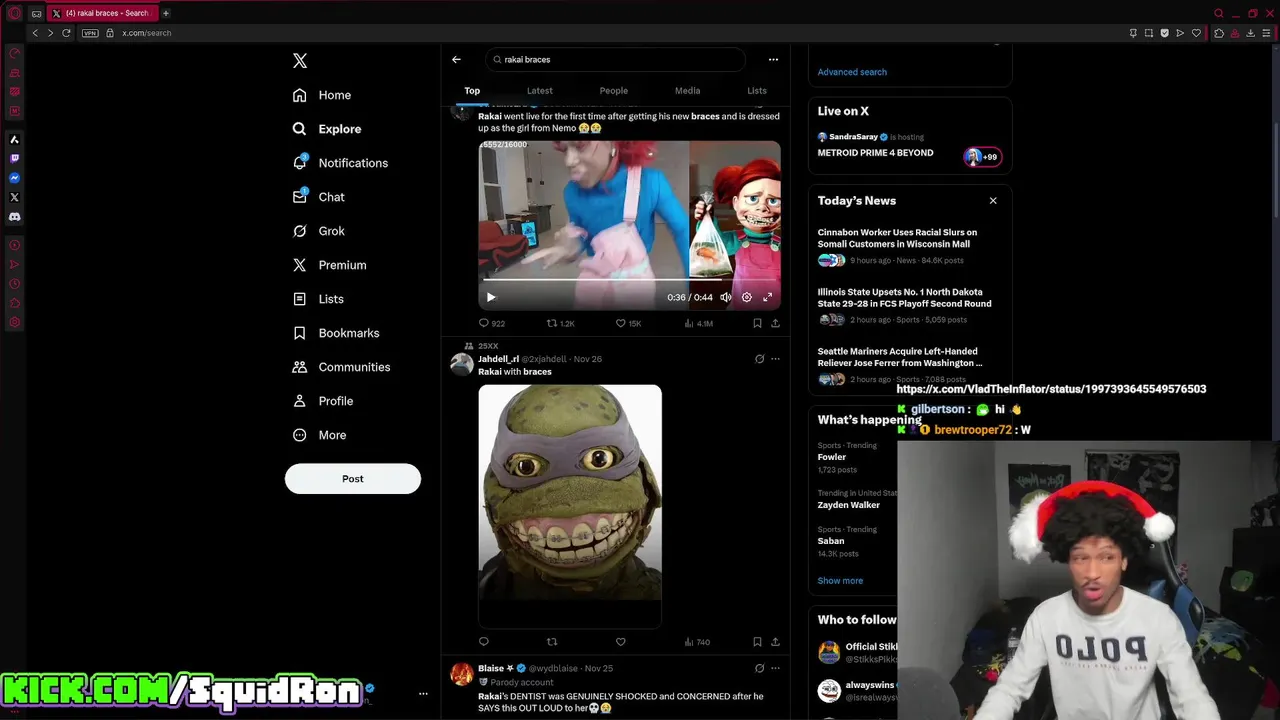The image size is (1280, 720).
Task: Click Show more under What's happening
Action: point(840,581)
